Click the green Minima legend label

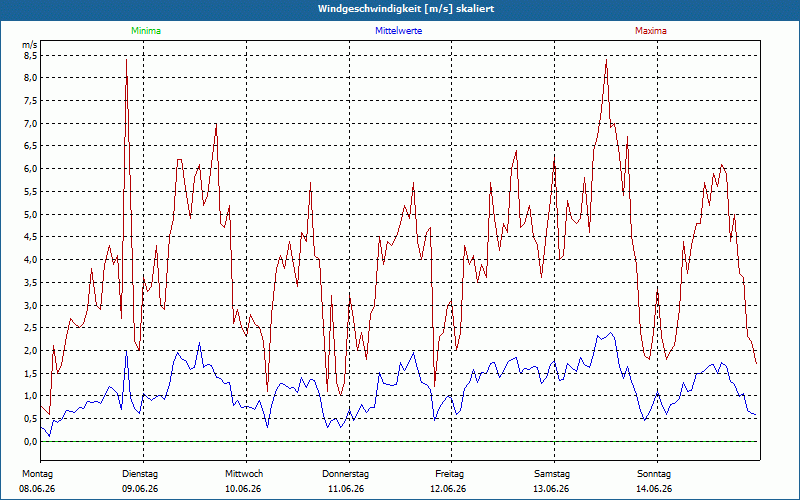[x=146, y=31]
